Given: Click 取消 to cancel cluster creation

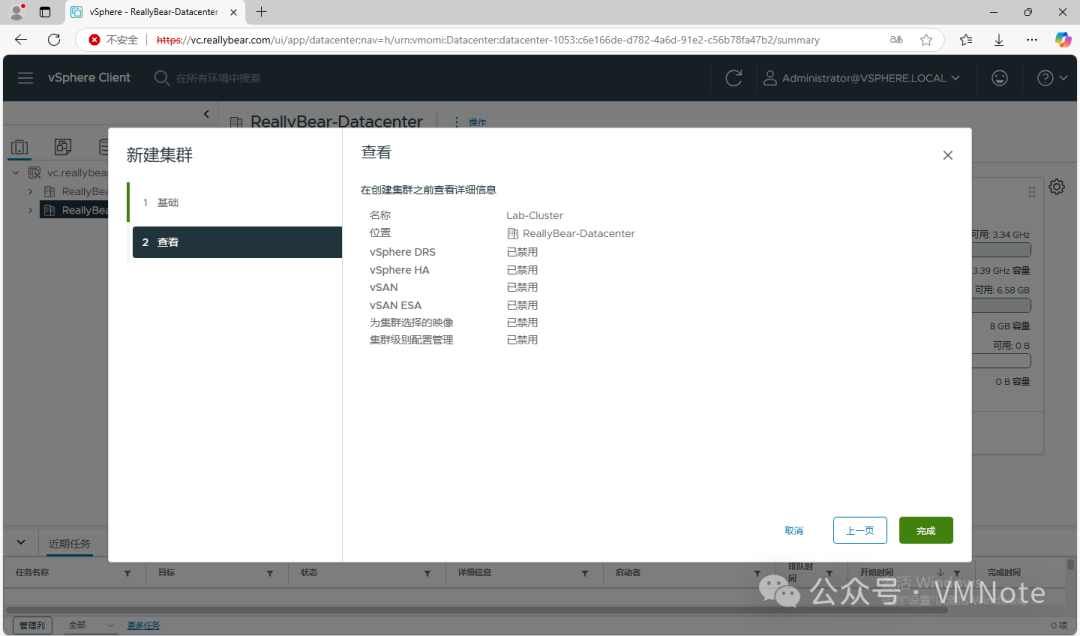Looking at the screenshot, I should click(793, 531).
